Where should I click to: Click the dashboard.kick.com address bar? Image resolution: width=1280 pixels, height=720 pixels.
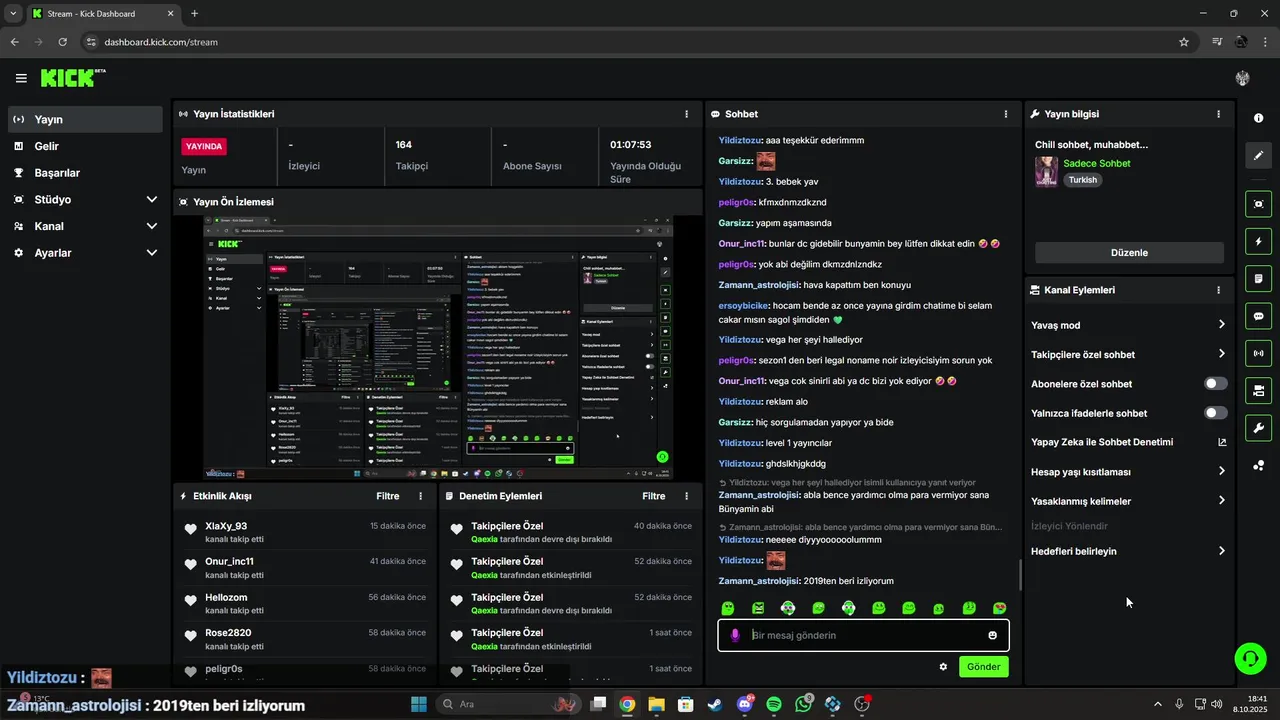pyautogui.click(x=630, y=42)
